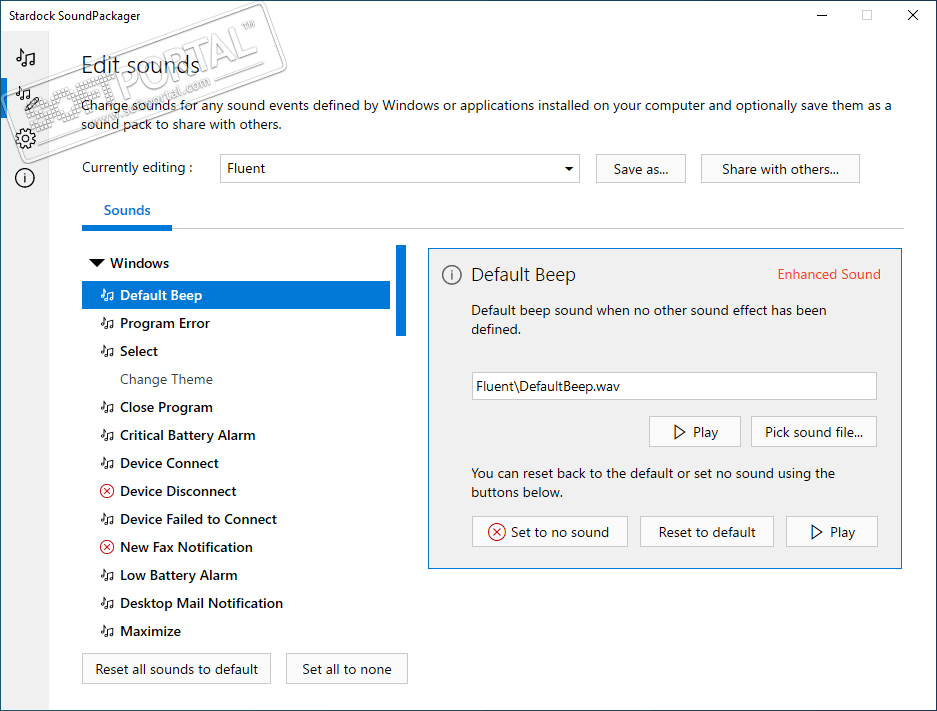The image size is (937, 711).
Task: Select the edit sounds sidebar icon
Action: [x=26, y=98]
